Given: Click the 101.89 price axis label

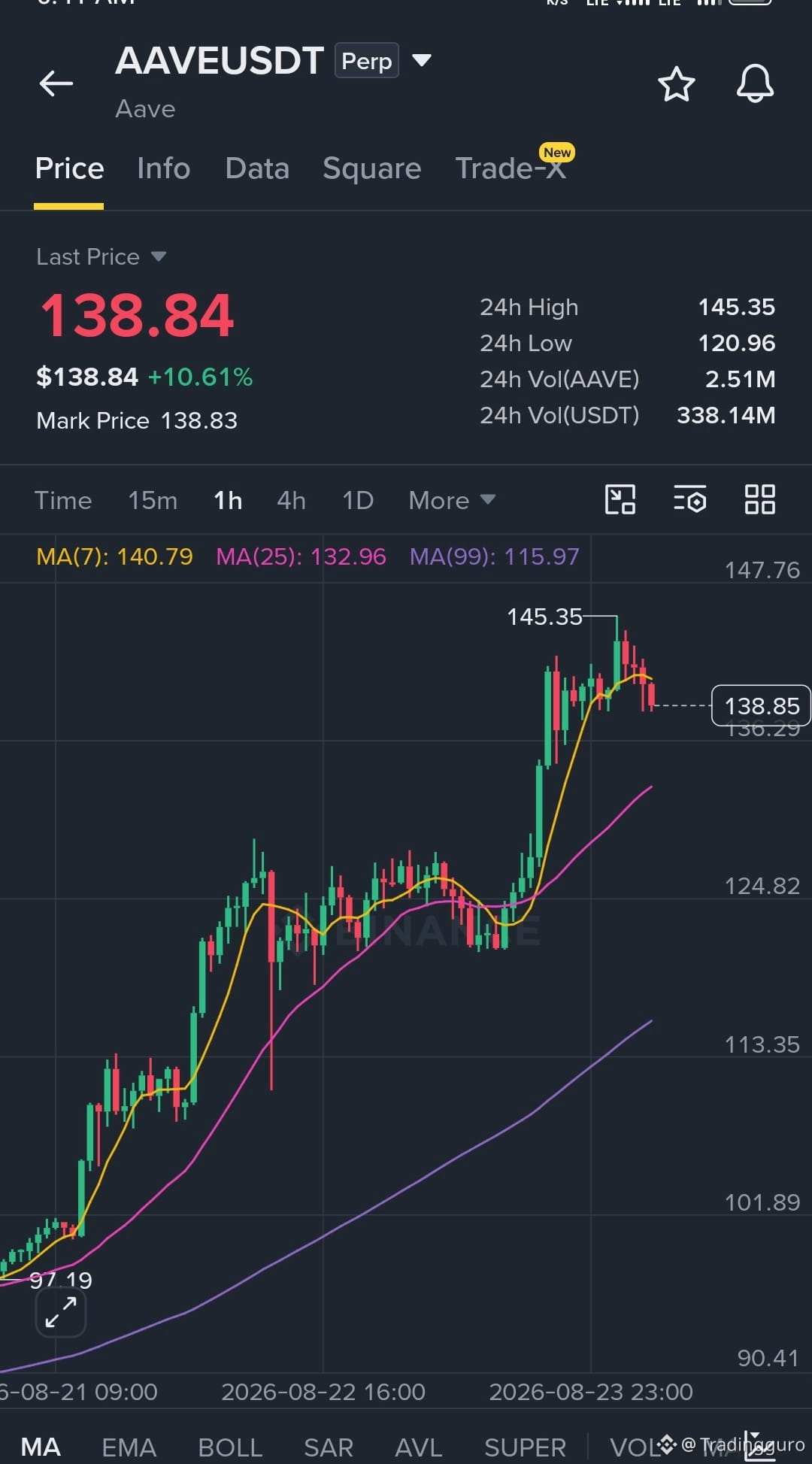Looking at the screenshot, I should 762,1202.
